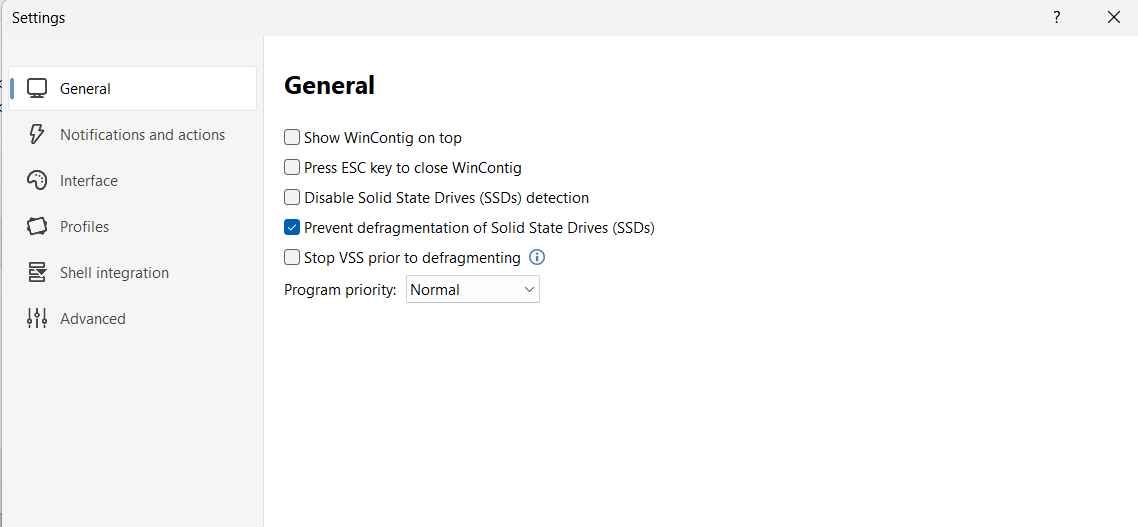Click the info icon beside Stop VSS
The height and width of the screenshot is (527, 1138).
click(x=537, y=257)
